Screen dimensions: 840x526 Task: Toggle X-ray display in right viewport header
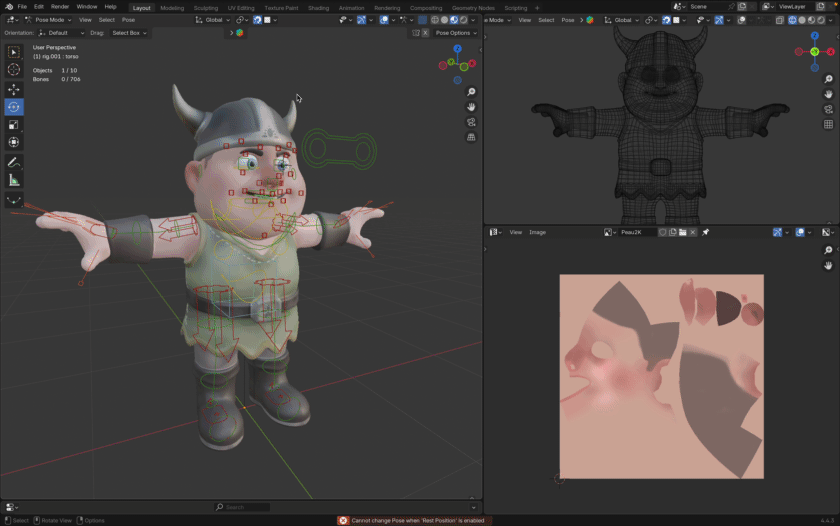(x=780, y=20)
